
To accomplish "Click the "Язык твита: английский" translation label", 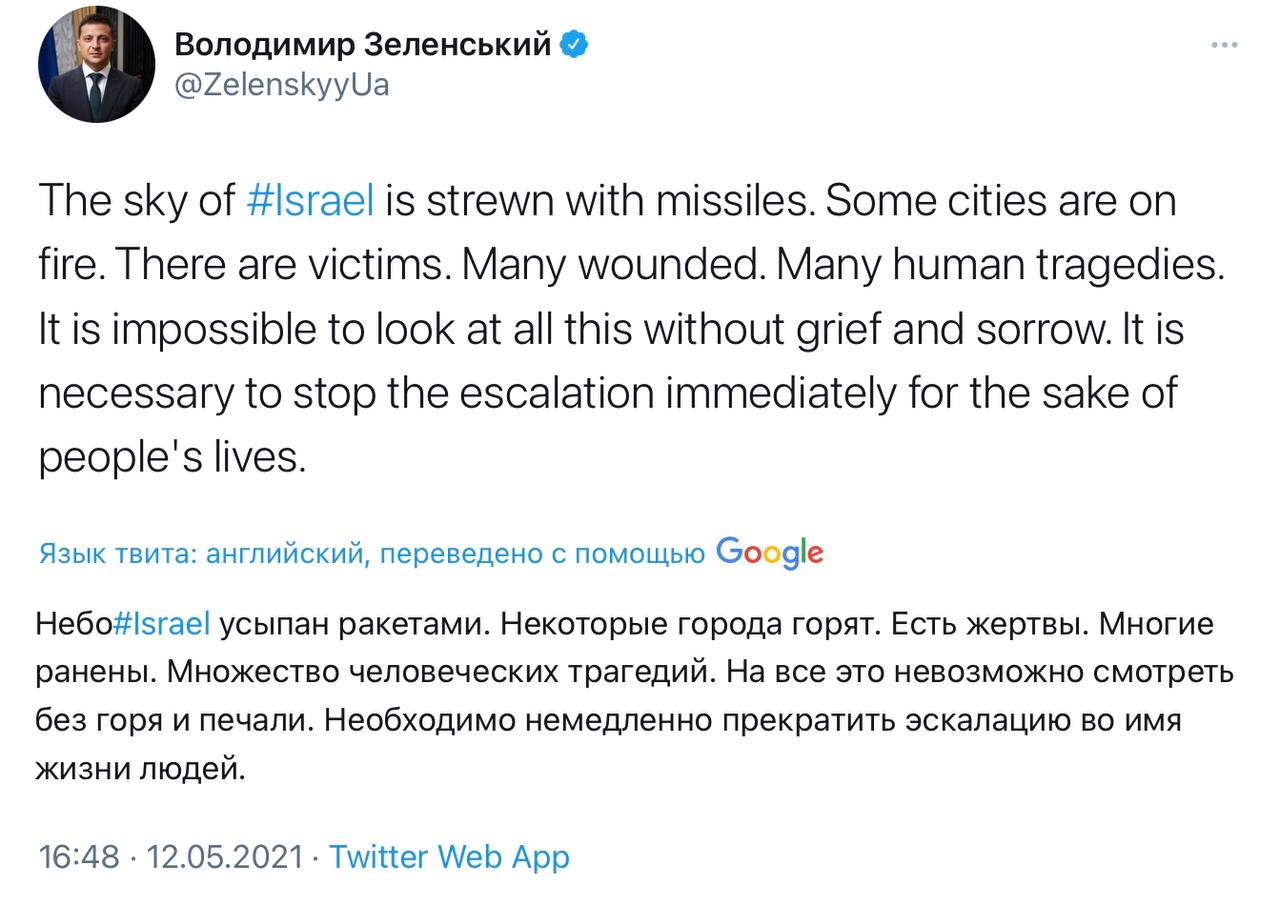I will 199,553.
